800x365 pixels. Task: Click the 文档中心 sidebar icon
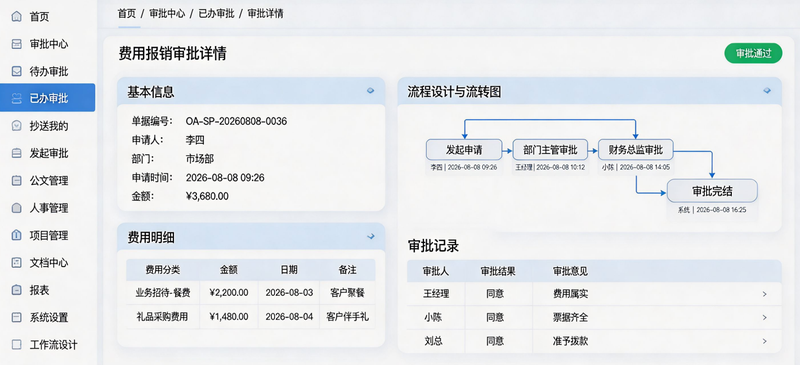click(x=16, y=263)
